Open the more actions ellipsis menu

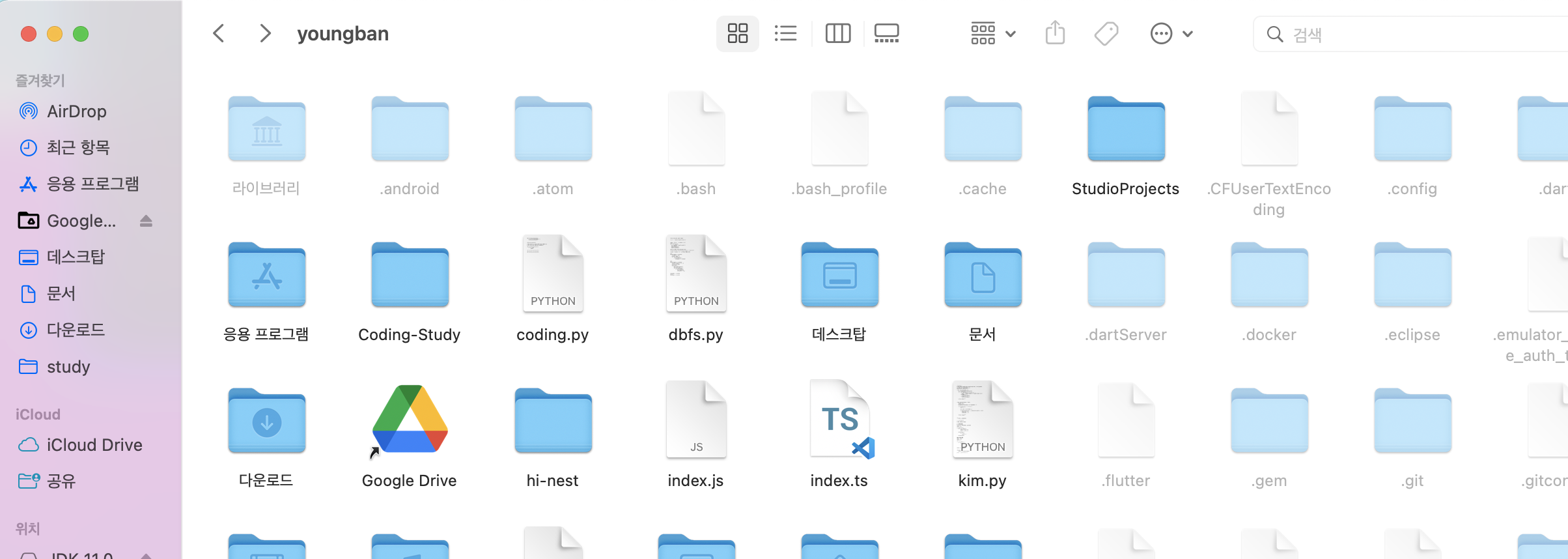1171,33
